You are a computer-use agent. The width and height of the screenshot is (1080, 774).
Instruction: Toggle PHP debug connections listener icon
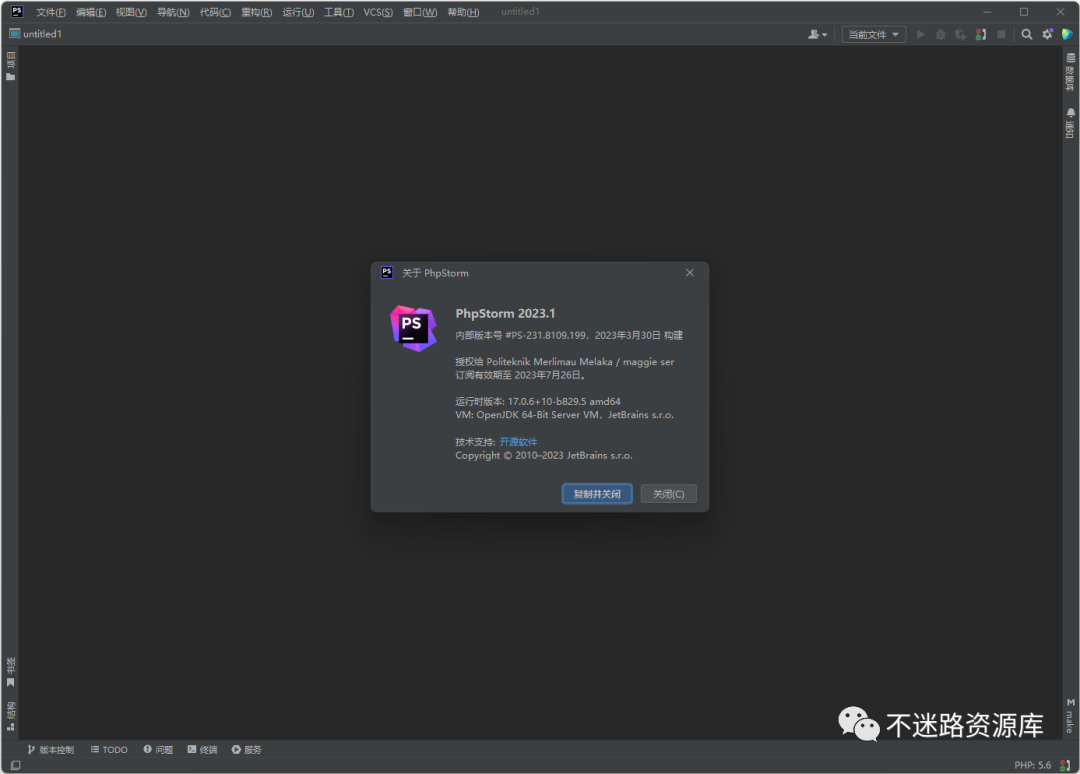(981, 34)
